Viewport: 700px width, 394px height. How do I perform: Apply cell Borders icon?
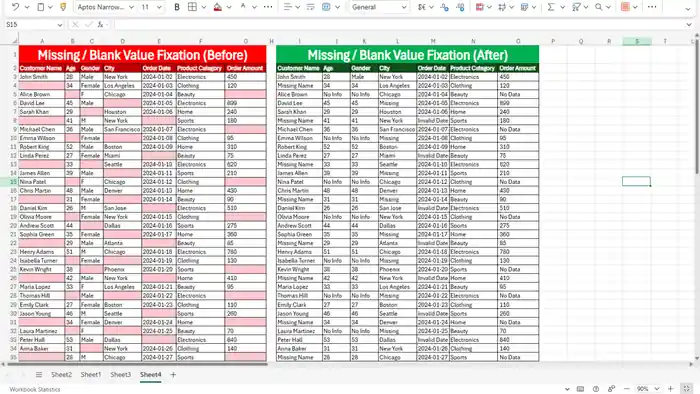pos(192,7)
